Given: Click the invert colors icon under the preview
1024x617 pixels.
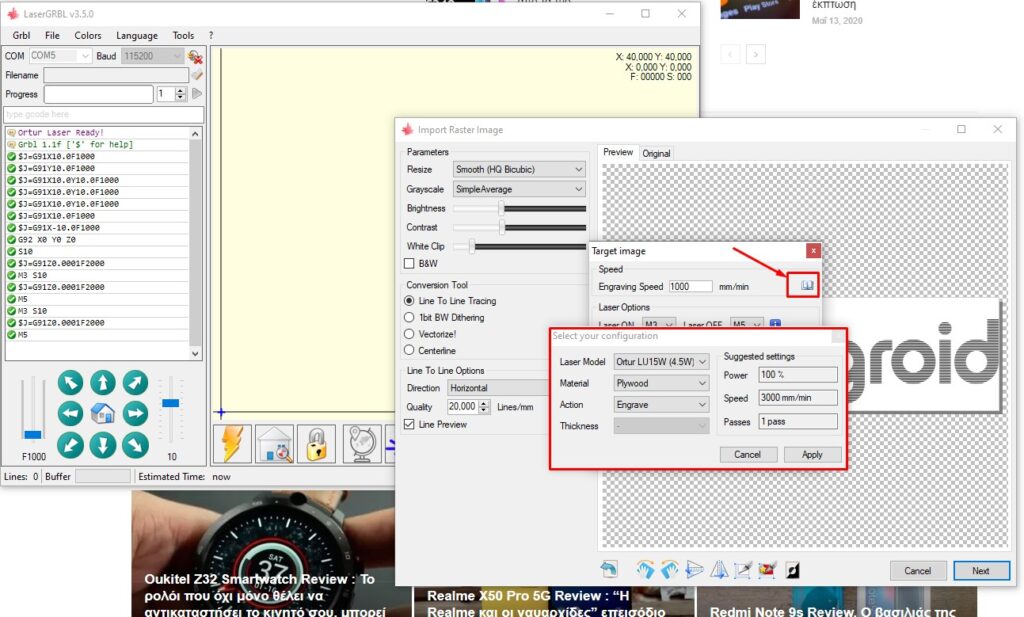Looking at the screenshot, I should point(793,570).
